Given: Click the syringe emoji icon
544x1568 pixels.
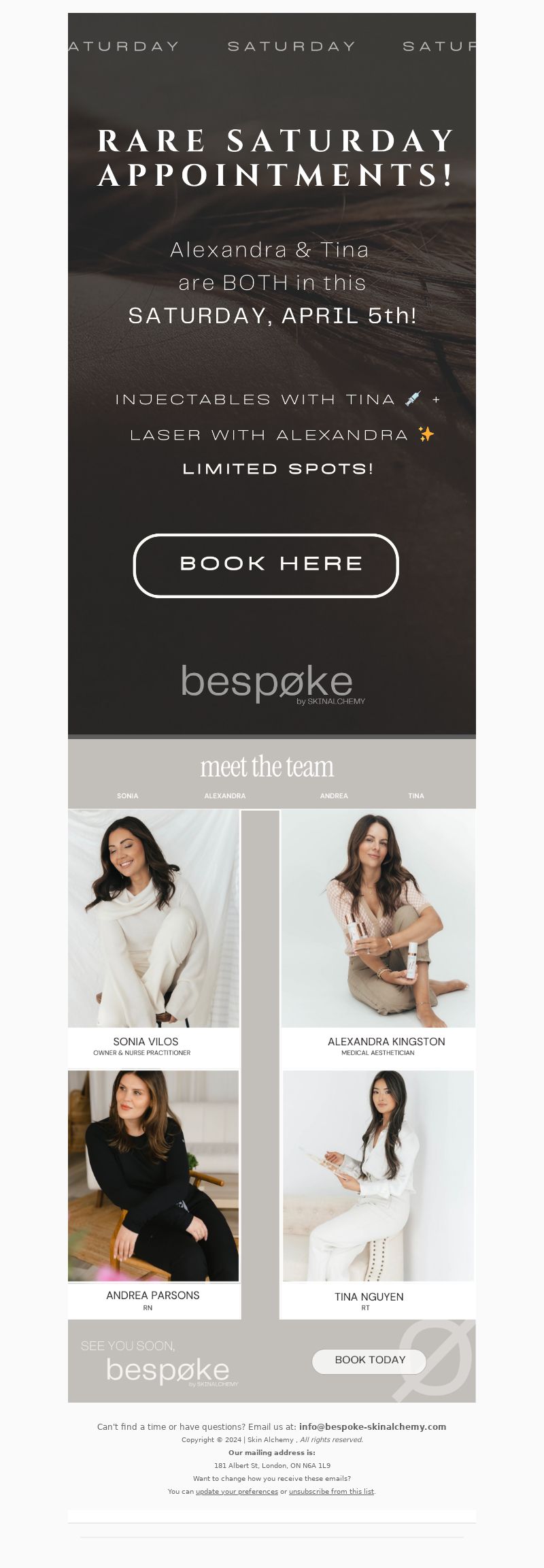Looking at the screenshot, I should (x=413, y=399).
